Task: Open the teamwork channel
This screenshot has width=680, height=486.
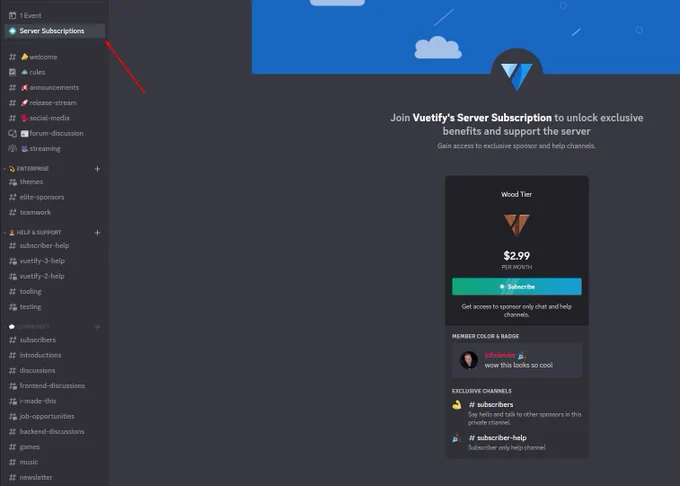Action: (54, 212)
